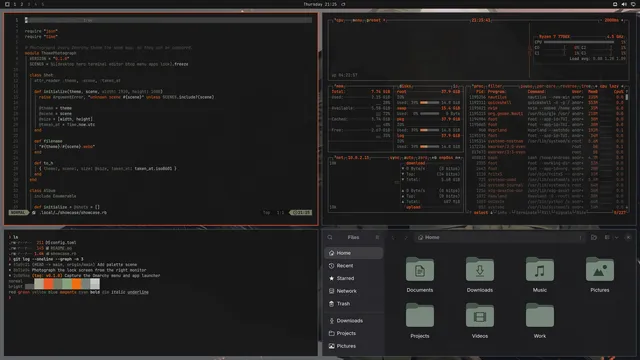The width and height of the screenshot is (640, 360).
Task: Switch to workspace 2 in top bar
Action: tap(22, 4)
